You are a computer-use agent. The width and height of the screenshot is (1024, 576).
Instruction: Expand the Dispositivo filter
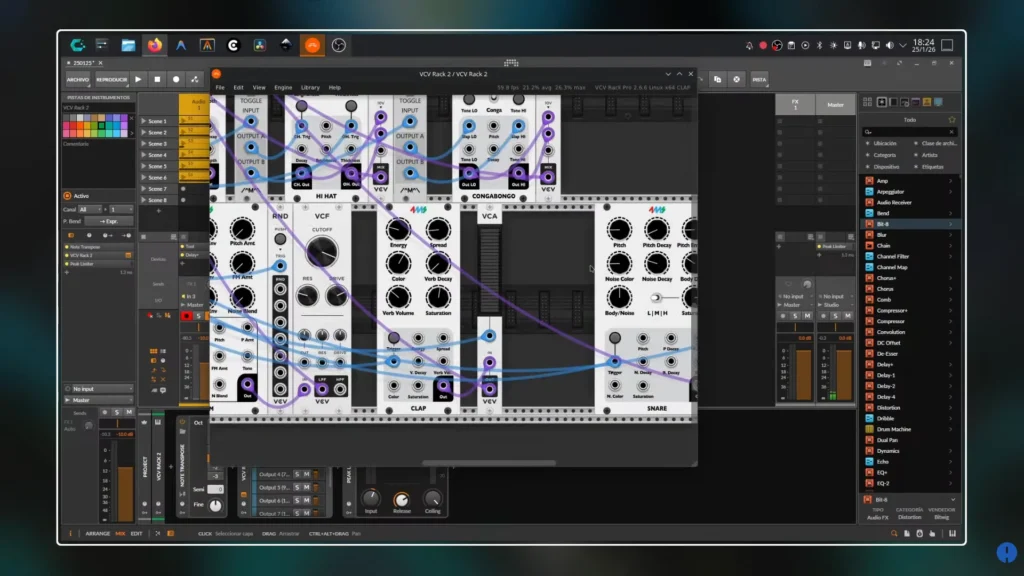886,167
